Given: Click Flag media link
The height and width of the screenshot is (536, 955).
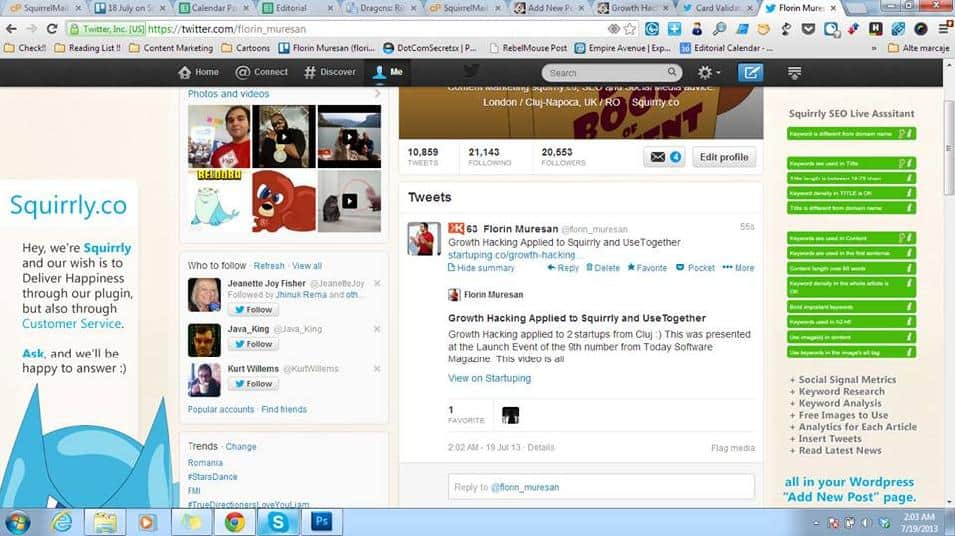Looking at the screenshot, I should (x=733, y=448).
